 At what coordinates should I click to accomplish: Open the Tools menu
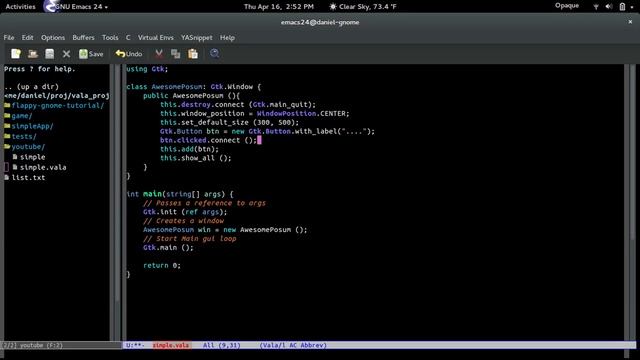tap(110, 38)
